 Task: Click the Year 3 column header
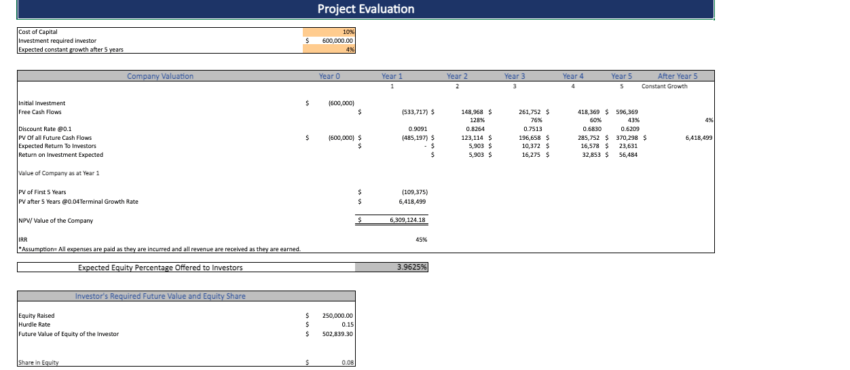coord(514,76)
